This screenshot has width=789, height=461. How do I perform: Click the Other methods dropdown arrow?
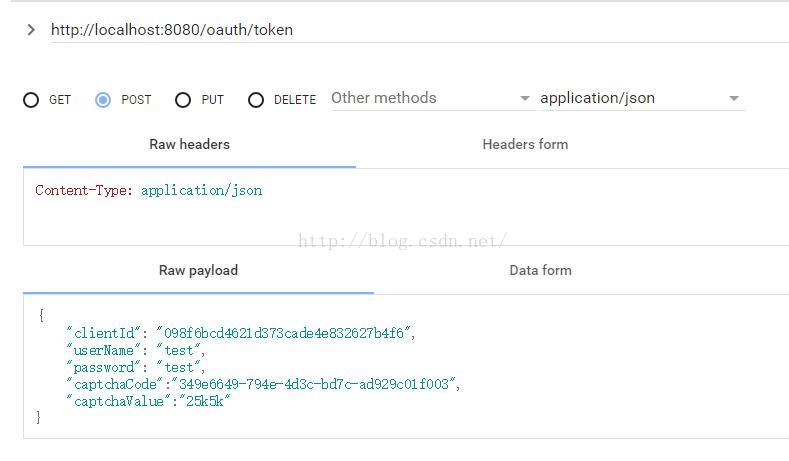(524, 98)
